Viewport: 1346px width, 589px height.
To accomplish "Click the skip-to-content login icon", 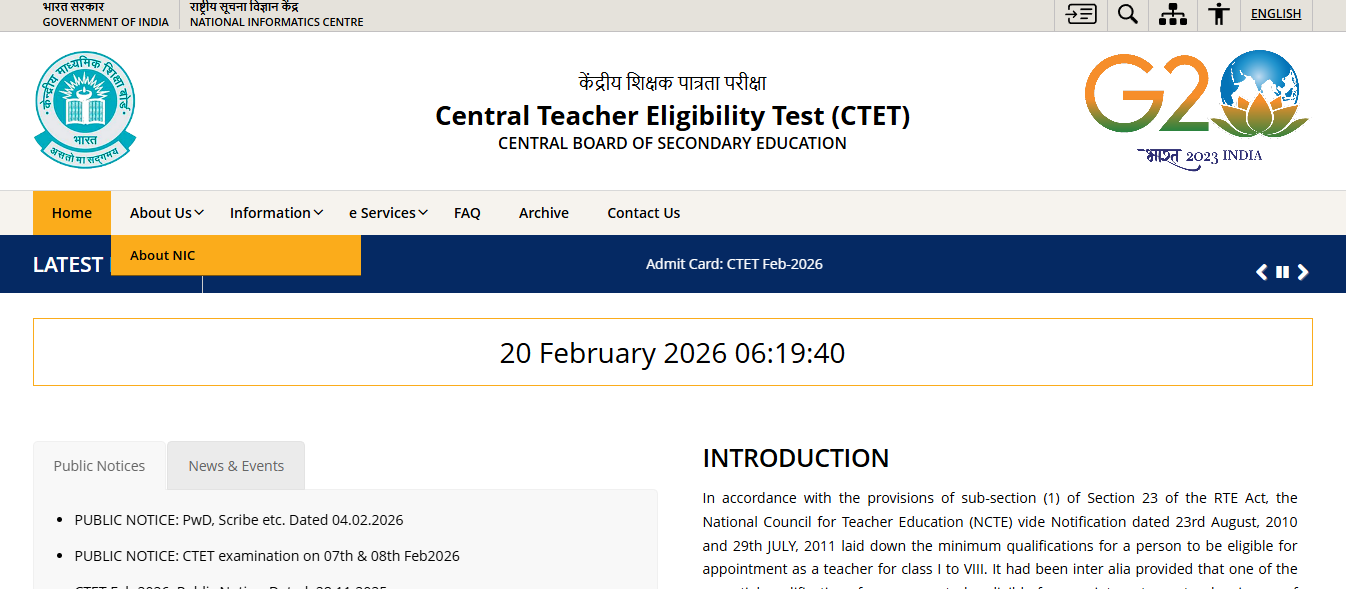I will click(x=1080, y=14).
